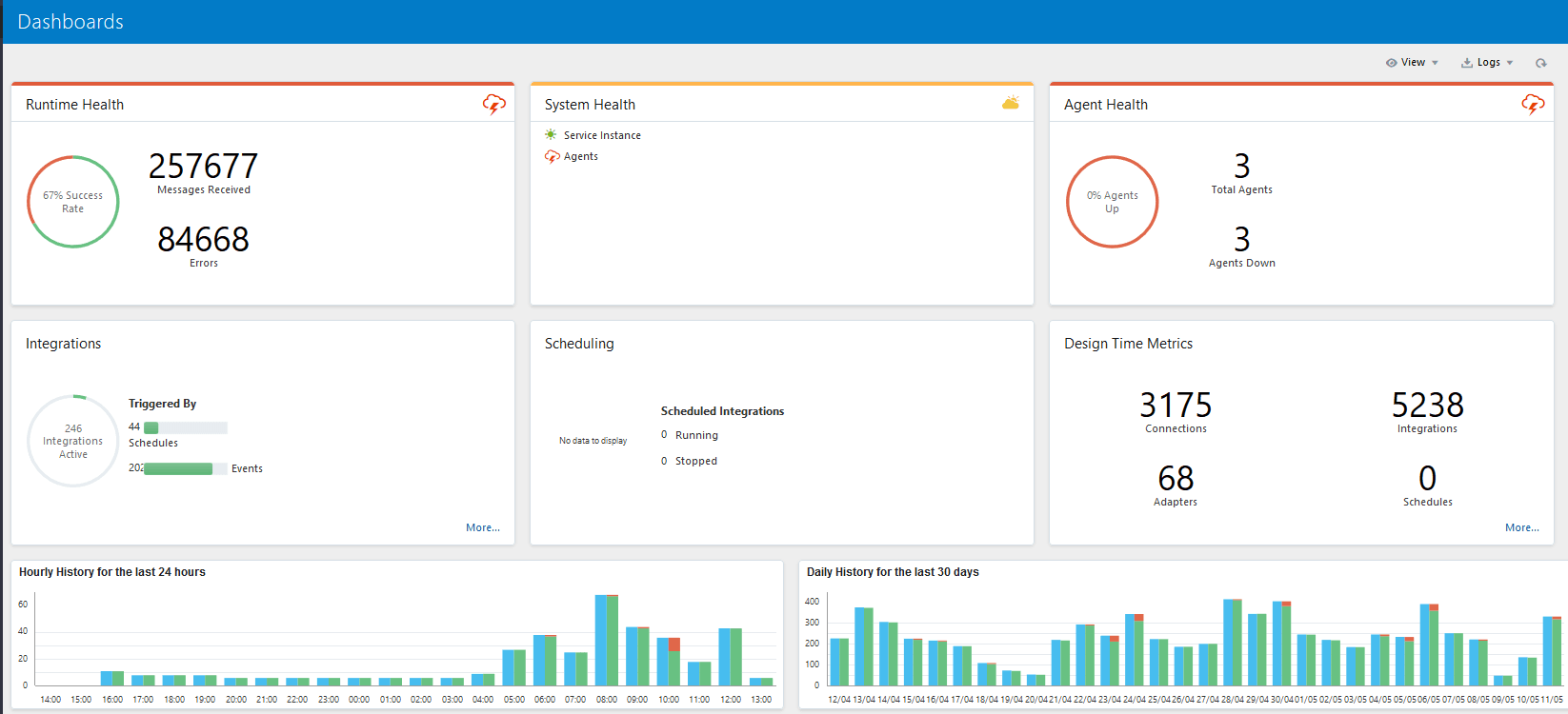The height and width of the screenshot is (714, 1568).
Task: Click the Runtime Health storm status icon
Action: click(493, 104)
